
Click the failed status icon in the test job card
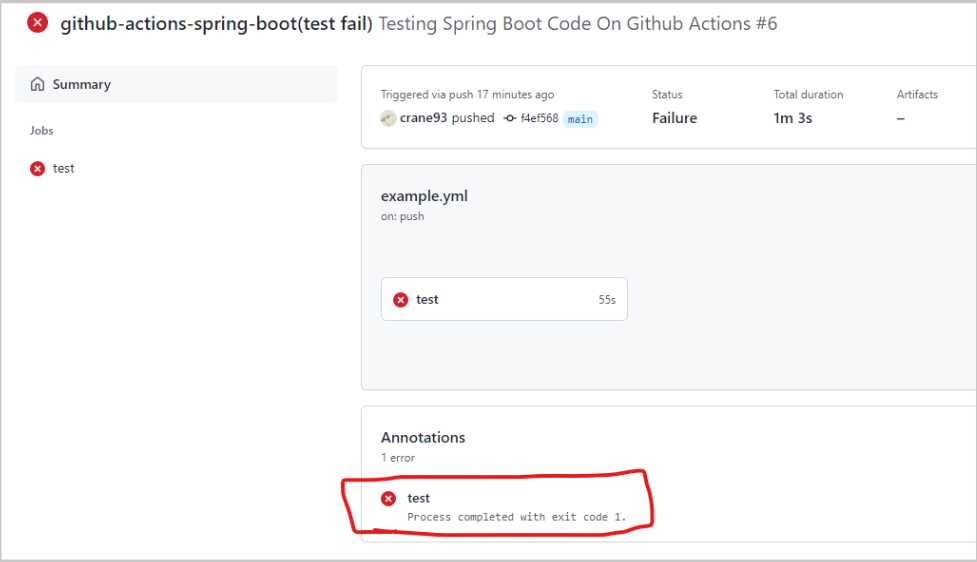point(401,299)
